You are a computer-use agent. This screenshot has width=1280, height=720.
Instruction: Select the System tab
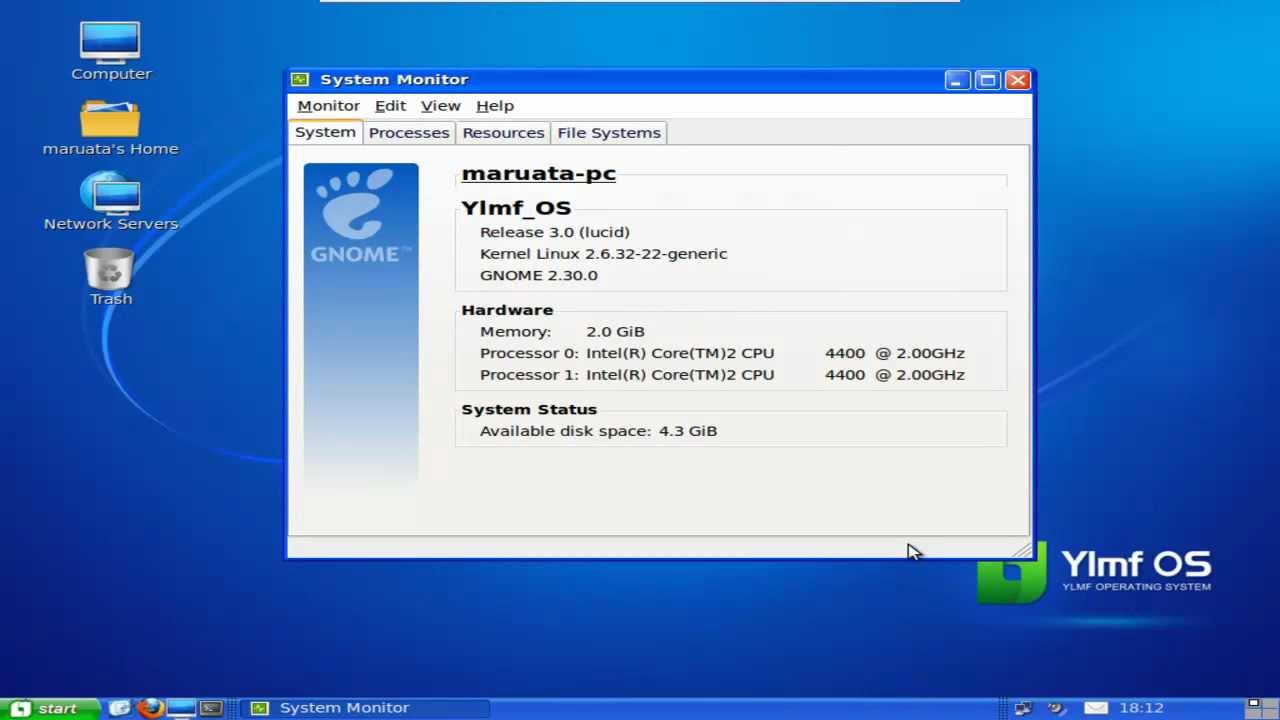coord(325,132)
